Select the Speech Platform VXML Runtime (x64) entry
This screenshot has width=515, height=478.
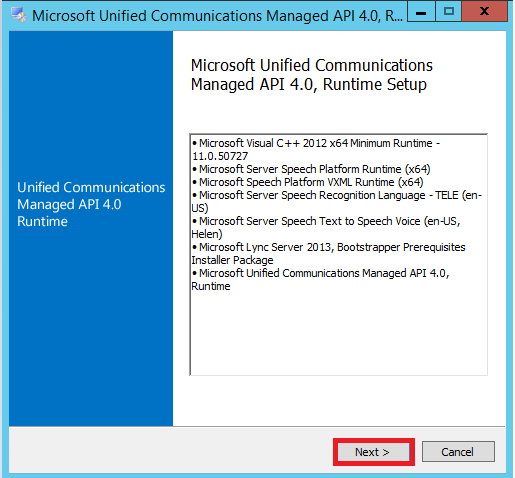click(x=308, y=182)
